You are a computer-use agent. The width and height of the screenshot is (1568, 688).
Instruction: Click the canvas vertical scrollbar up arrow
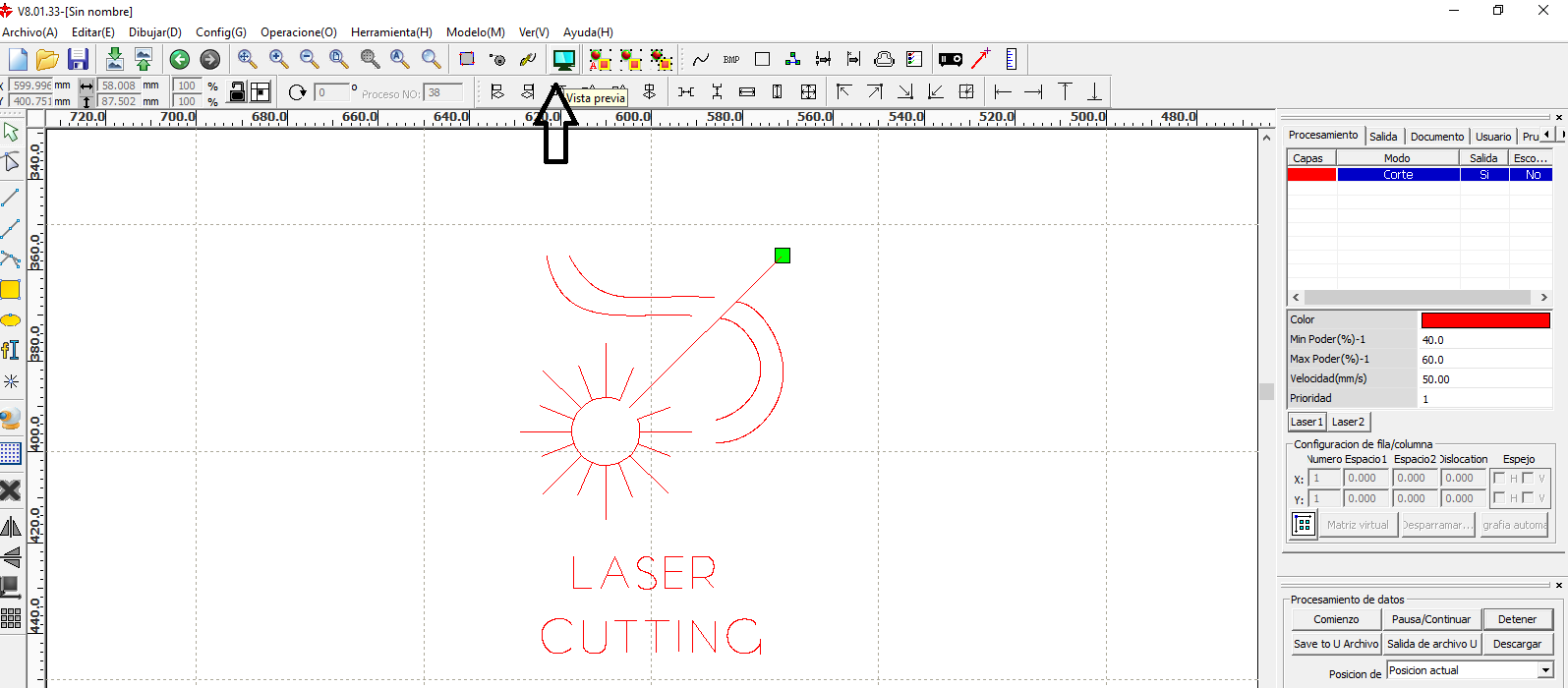click(x=1266, y=138)
